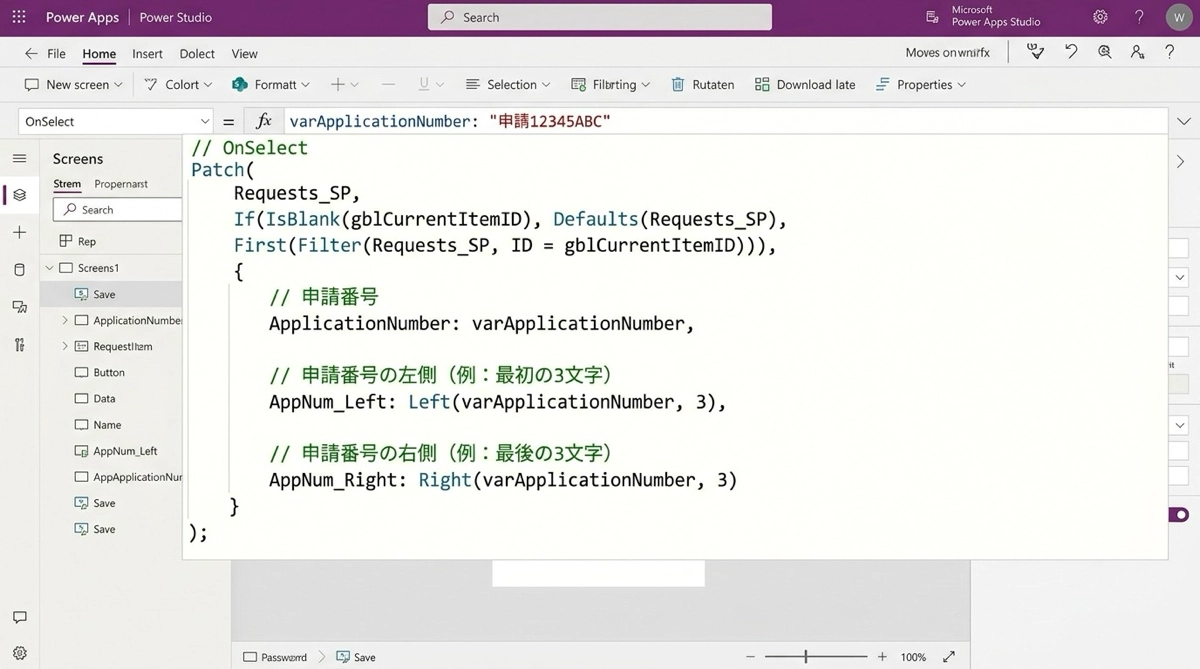This screenshot has height=669, width=1200.
Task: Click the App checker icon
Action: pyautogui.click(x=1036, y=53)
